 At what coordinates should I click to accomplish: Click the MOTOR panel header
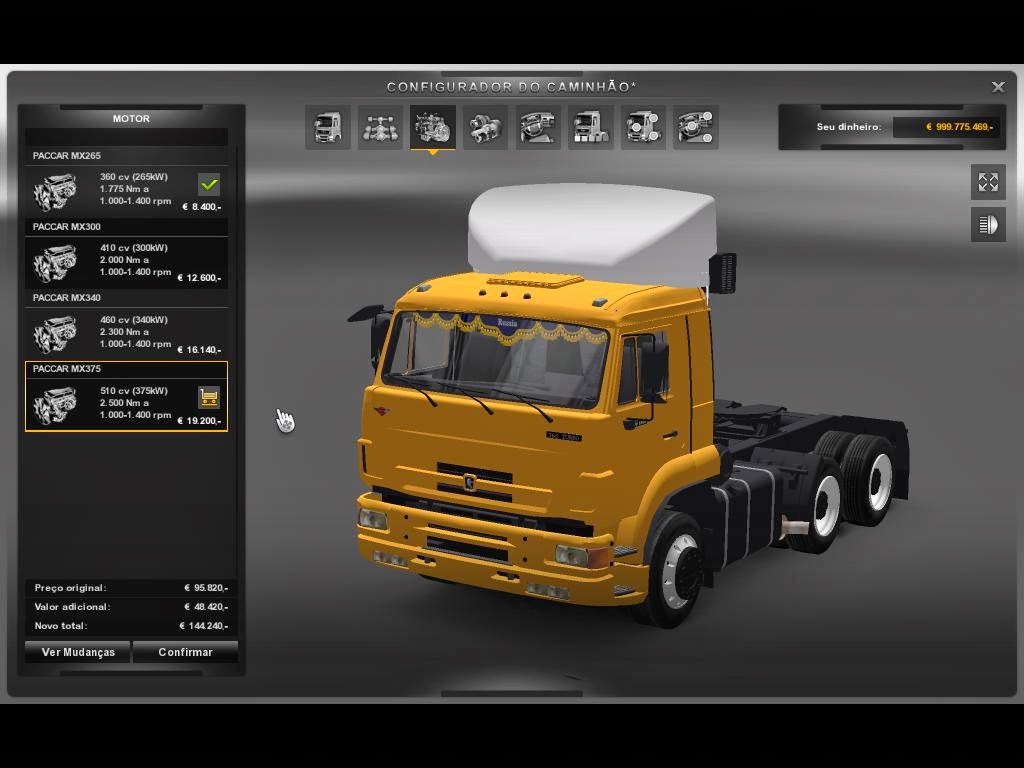click(131, 119)
